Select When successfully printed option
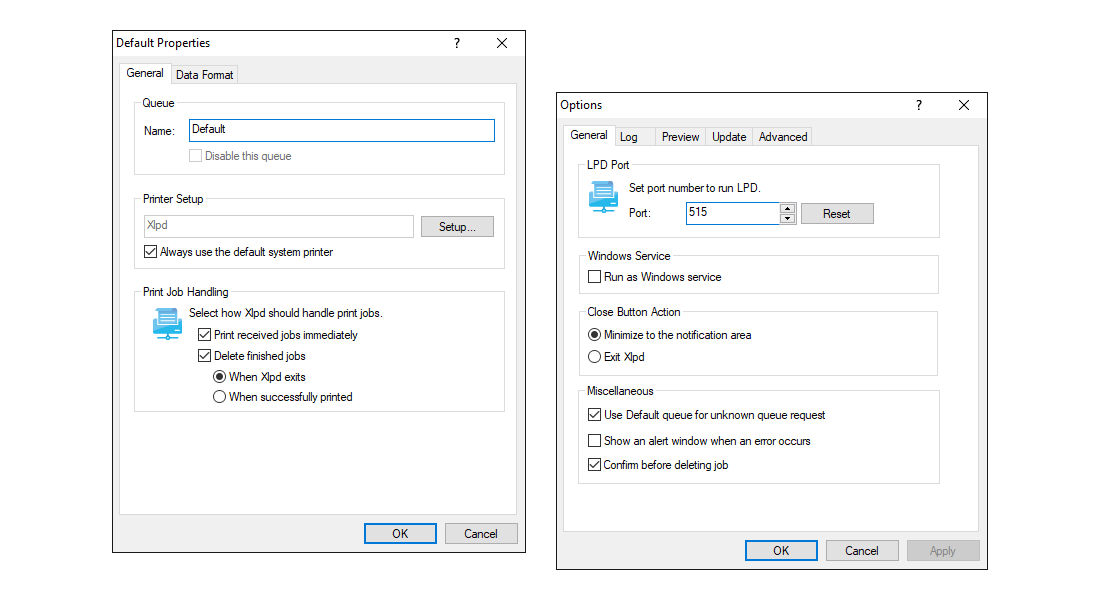This screenshot has height=600, width=1100. coord(220,397)
